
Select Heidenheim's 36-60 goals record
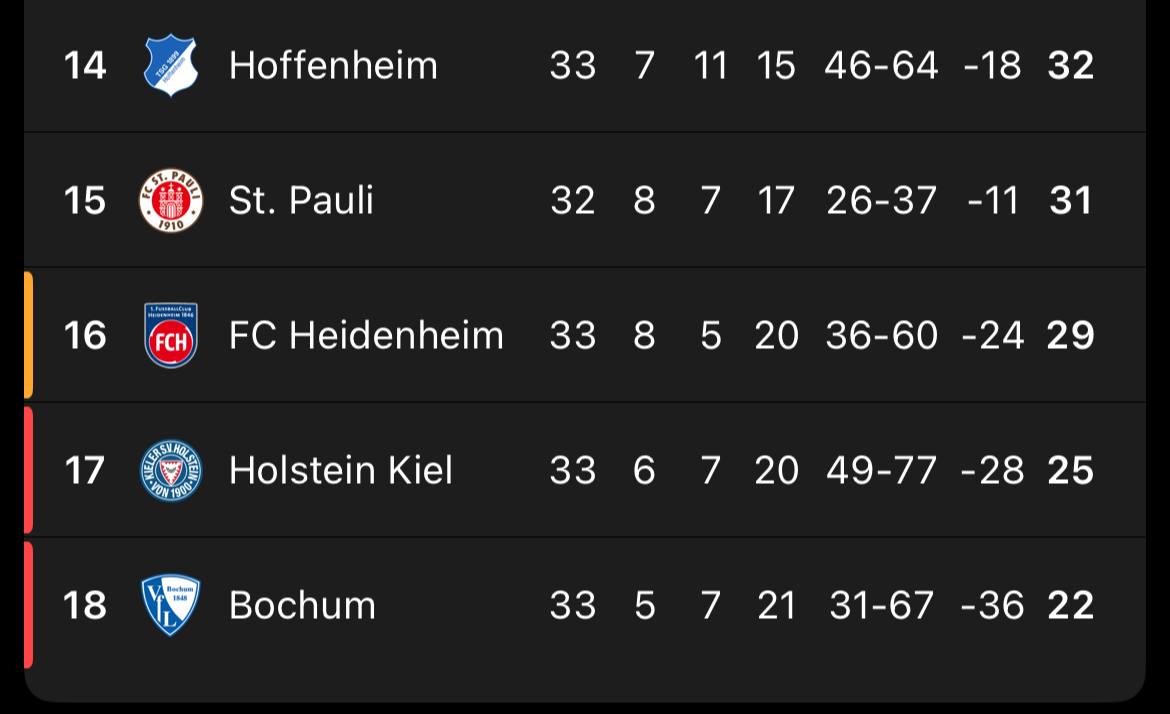(881, 335)
